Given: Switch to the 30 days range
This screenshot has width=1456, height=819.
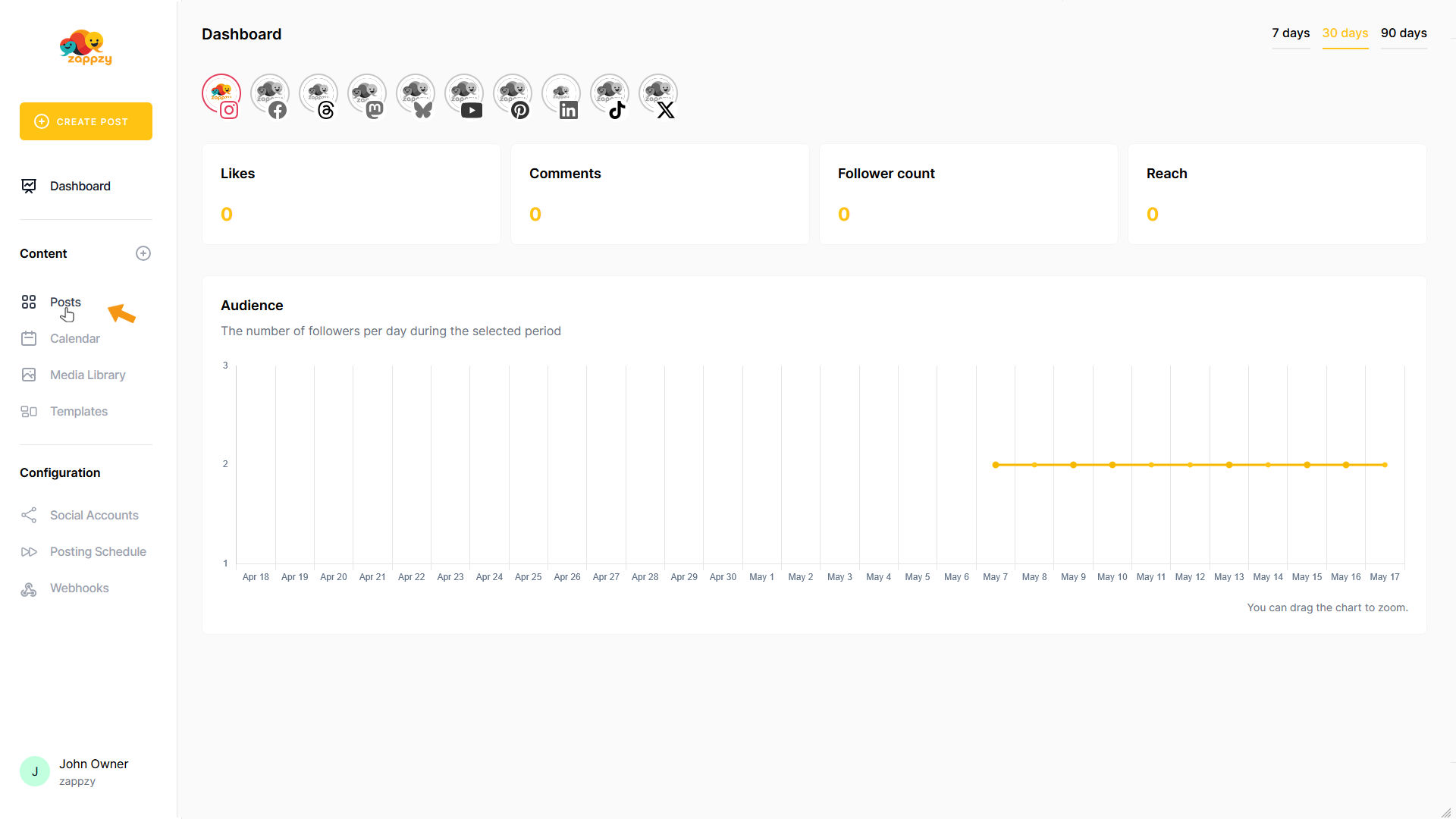Looking at the screenshot, I should (x=1345, y=33).
